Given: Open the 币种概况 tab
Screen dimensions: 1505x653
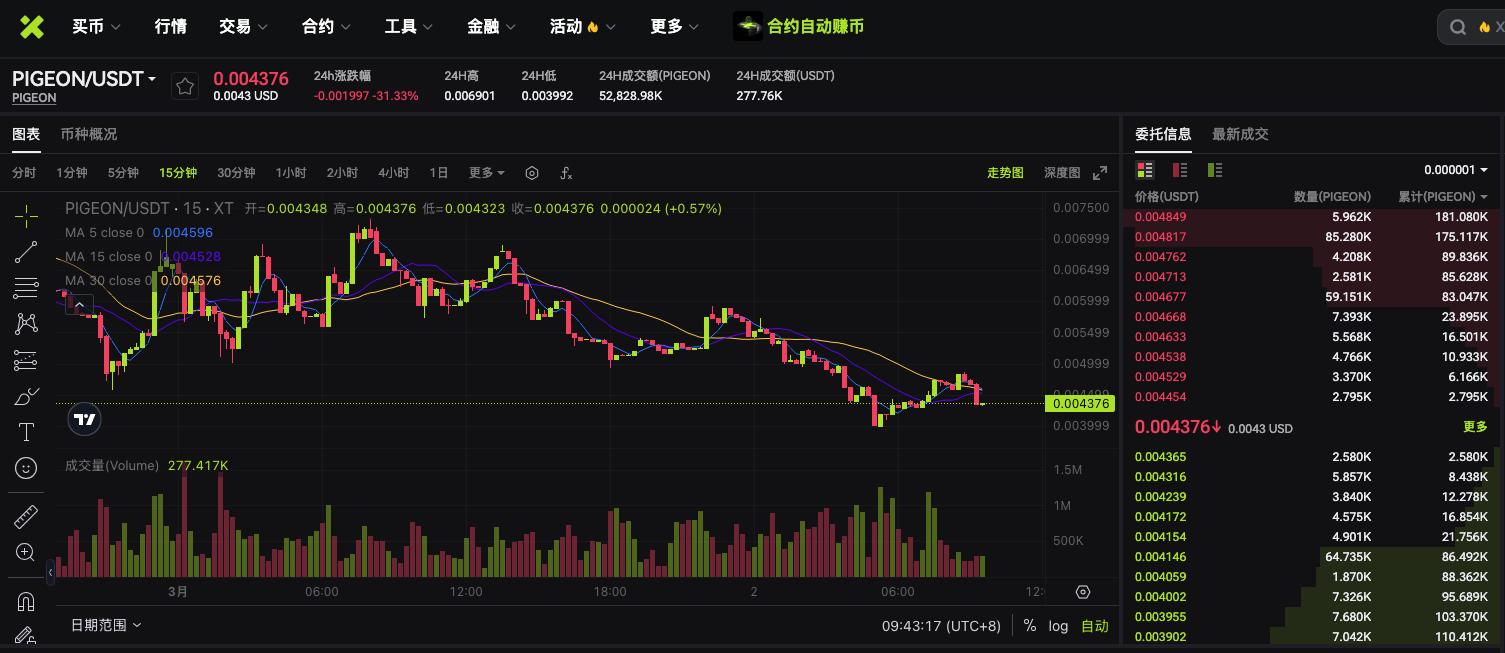Looking at the screenshot, I should pyautogui.click(x=88, y=134).
